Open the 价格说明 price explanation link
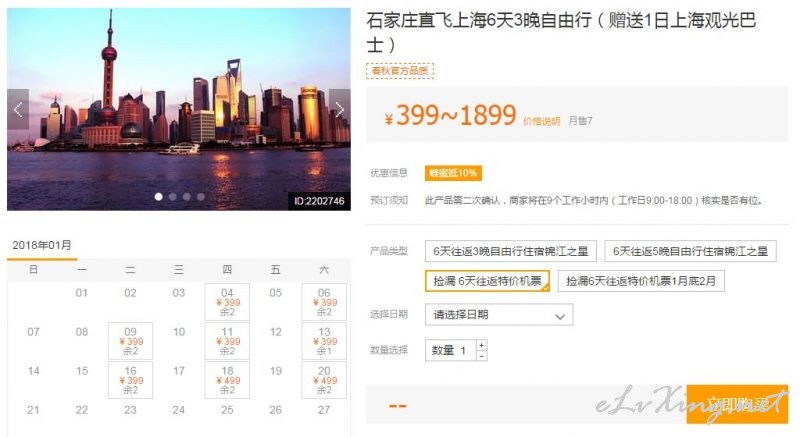800x437 pixels. [x=541, y=121]
